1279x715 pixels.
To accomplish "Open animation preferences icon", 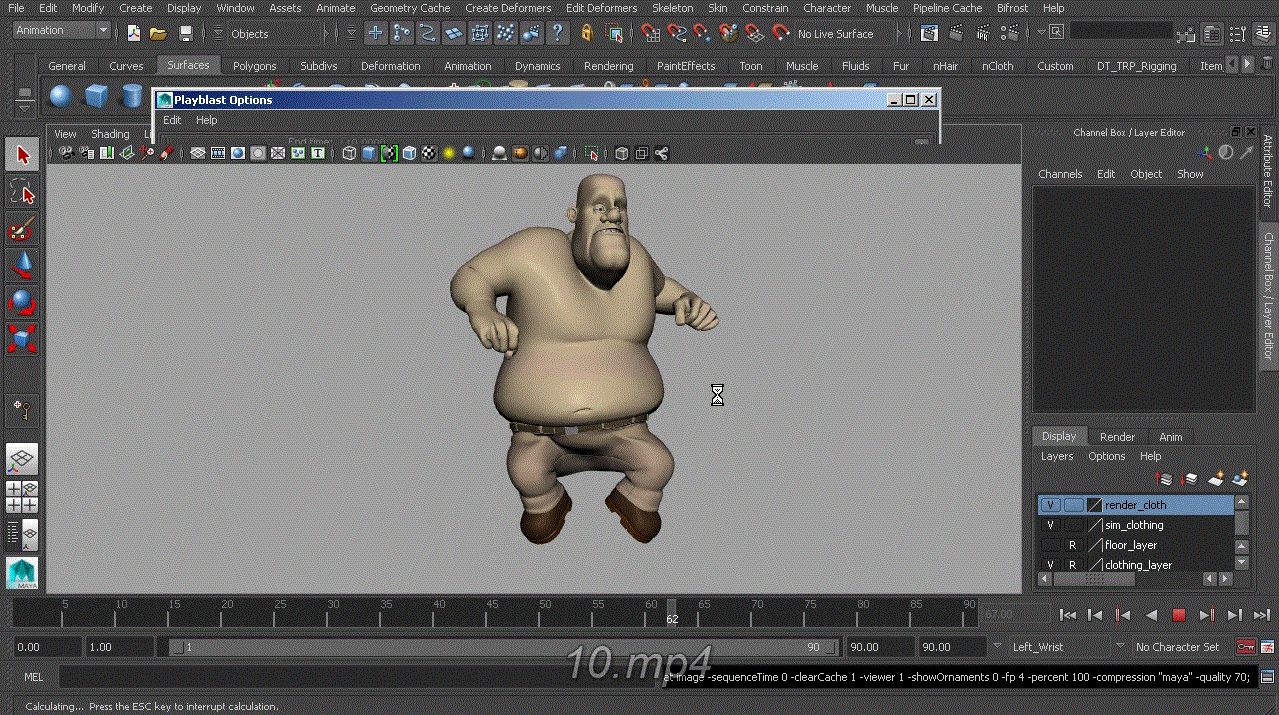I will pyautogui.click(x=1268, y=647).
